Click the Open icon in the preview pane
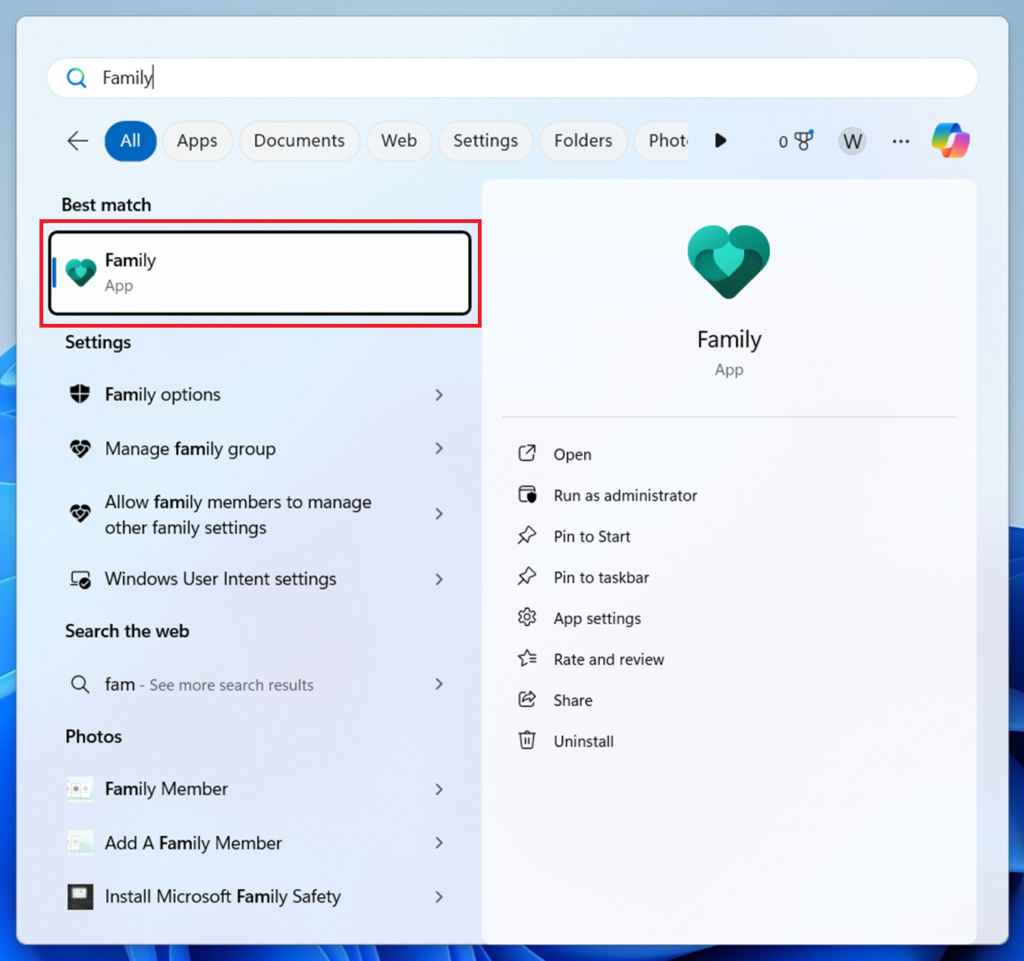This screenshot has height=961, width=1024. [527, 454]
